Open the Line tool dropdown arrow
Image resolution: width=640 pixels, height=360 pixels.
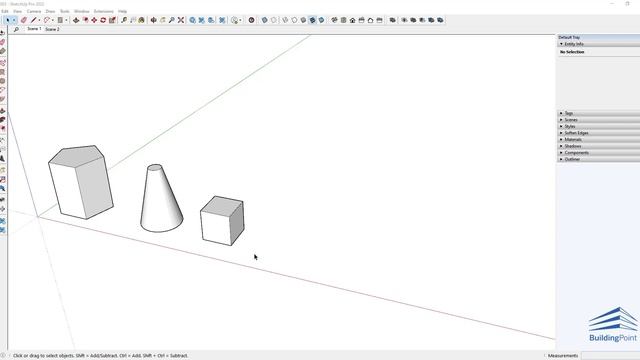pos(39,20)
